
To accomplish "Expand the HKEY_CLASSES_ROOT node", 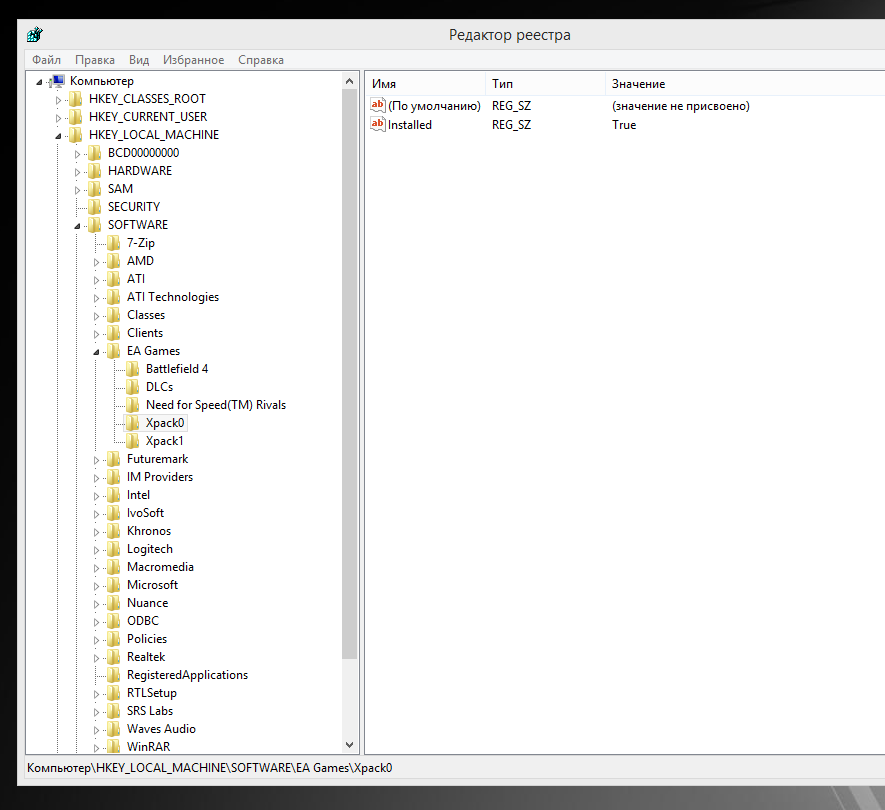I will (x=58, y=100).
